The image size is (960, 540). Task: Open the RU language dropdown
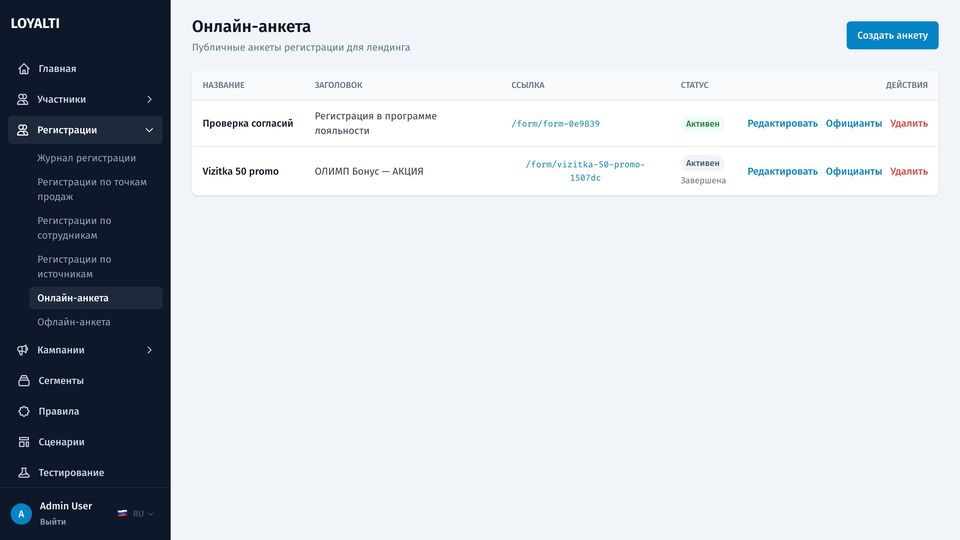pyautogui.click(x=143, y=514)
